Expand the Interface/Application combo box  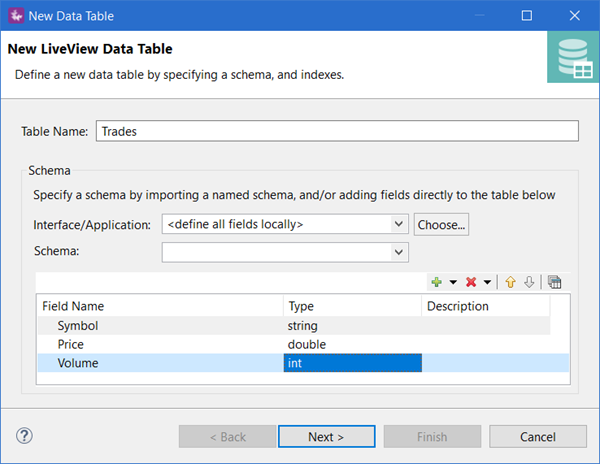(399, 225)
